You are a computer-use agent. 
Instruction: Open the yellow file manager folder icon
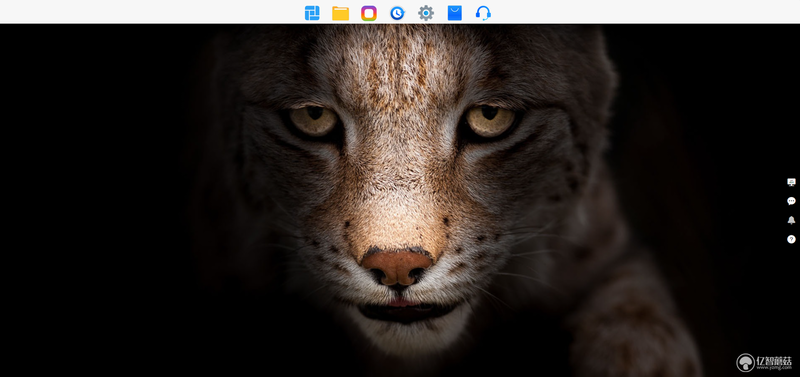click(x=340, y=13)
